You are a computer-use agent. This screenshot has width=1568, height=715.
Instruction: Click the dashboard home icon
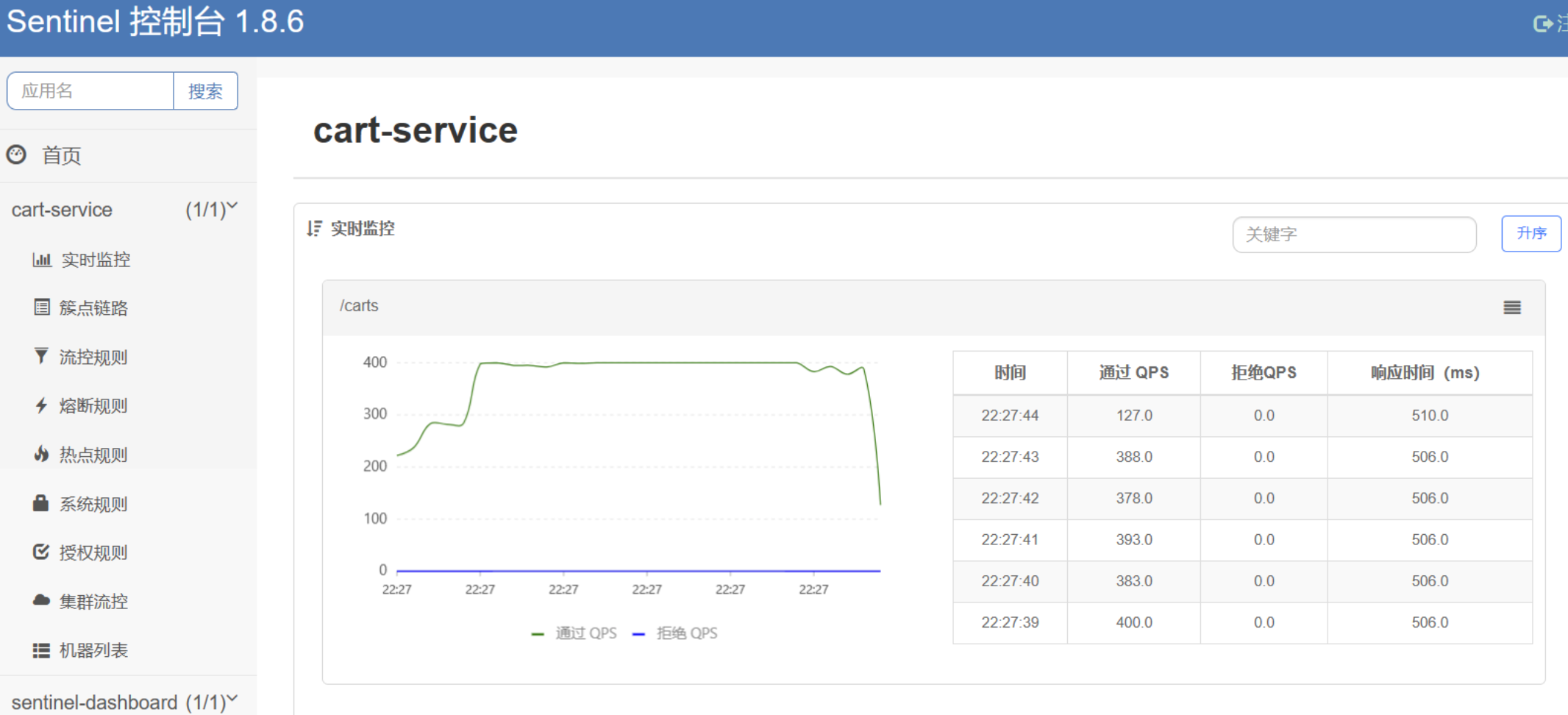(16, 155)
